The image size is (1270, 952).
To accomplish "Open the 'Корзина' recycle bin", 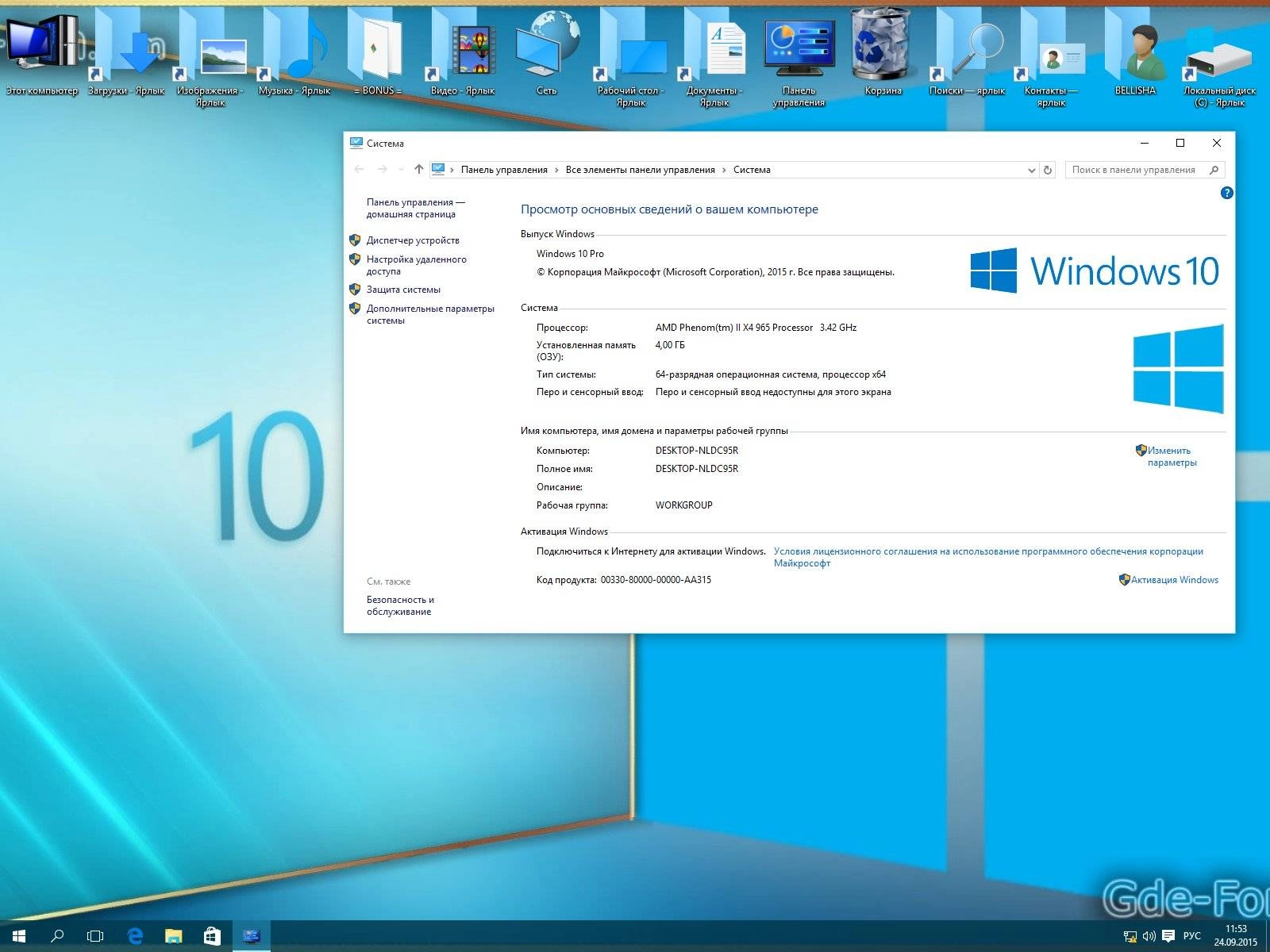I will coord(883,52).
